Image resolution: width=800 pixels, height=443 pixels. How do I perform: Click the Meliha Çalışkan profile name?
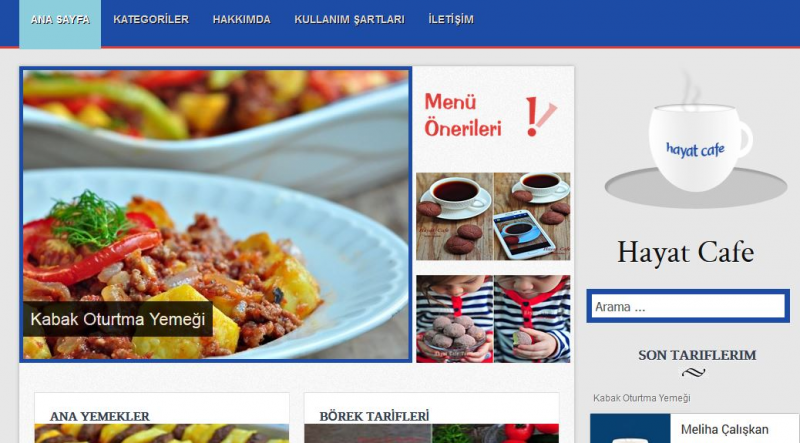[724, 430]
